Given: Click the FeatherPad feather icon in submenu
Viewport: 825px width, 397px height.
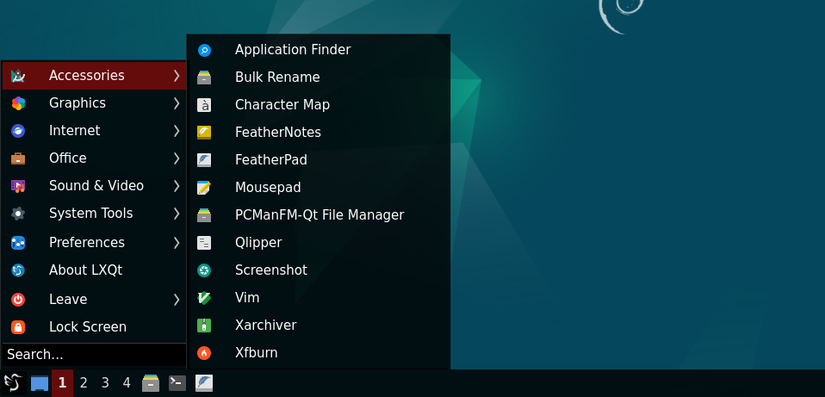Looking at the screenshot, I should coord(204,160).
